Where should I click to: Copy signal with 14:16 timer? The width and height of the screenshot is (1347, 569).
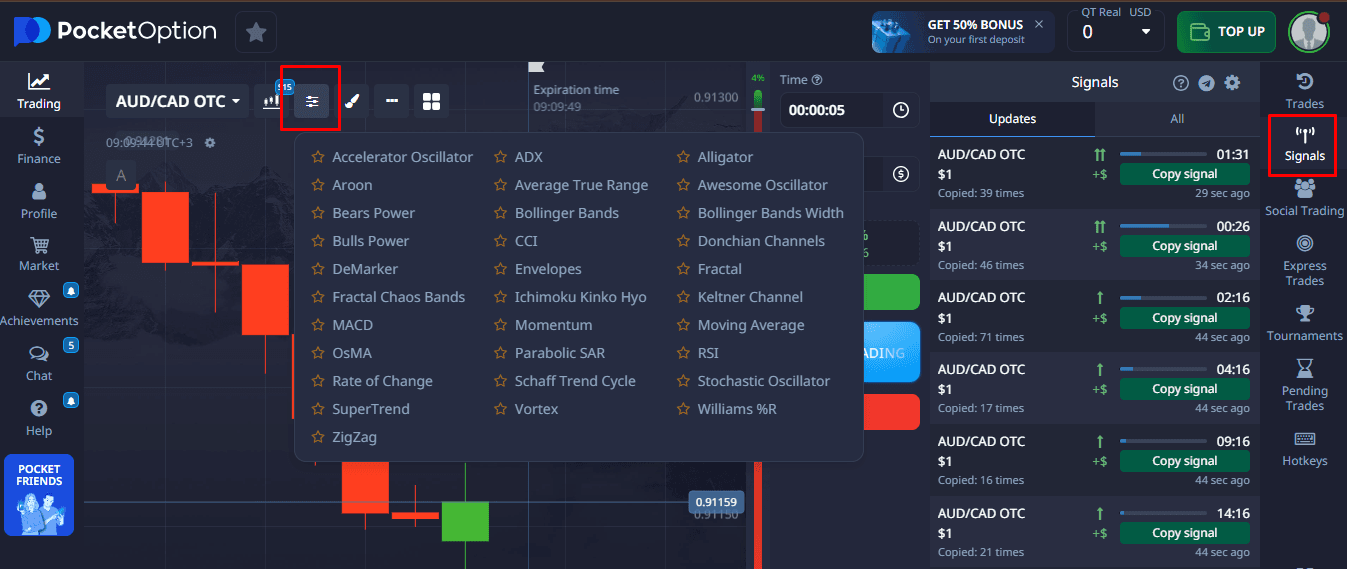click(1185, 533)
